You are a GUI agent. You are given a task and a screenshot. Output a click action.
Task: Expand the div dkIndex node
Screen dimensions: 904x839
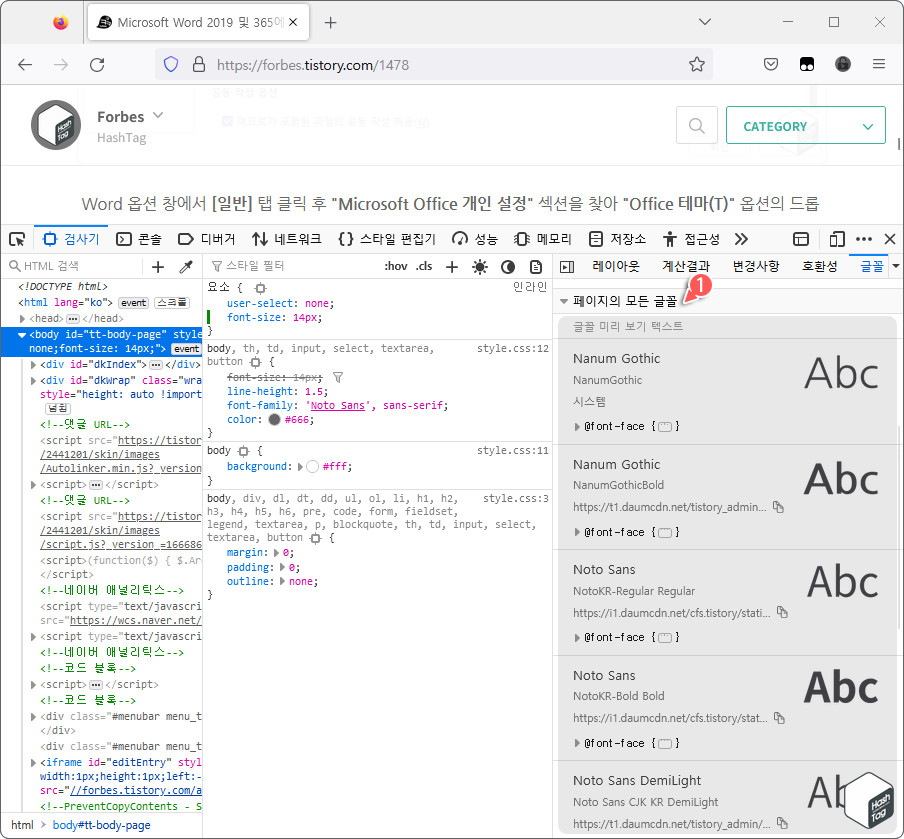pyautogui.click(x=33, y=365)
